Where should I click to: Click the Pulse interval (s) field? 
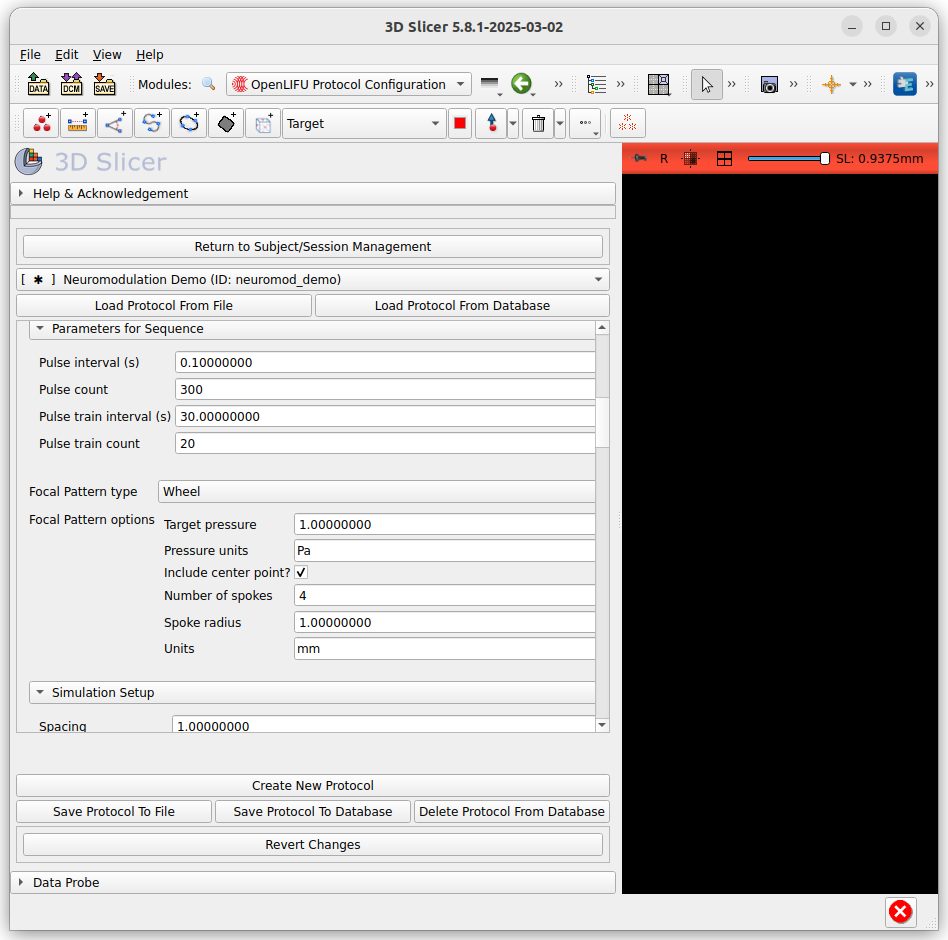(385, 363)
